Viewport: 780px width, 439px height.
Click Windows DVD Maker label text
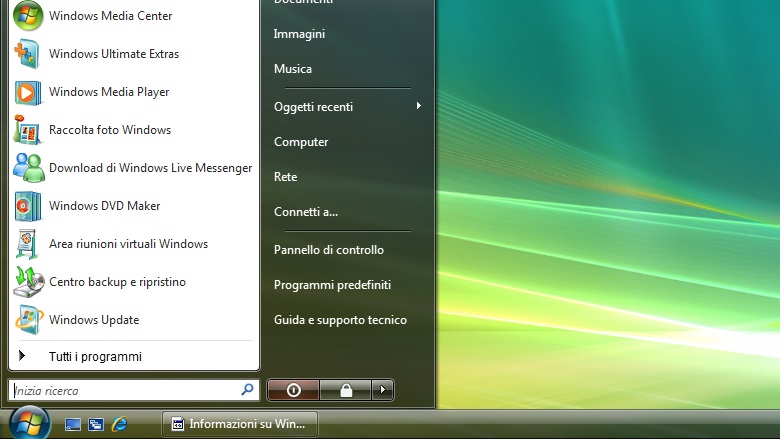[x=104, y=206]
